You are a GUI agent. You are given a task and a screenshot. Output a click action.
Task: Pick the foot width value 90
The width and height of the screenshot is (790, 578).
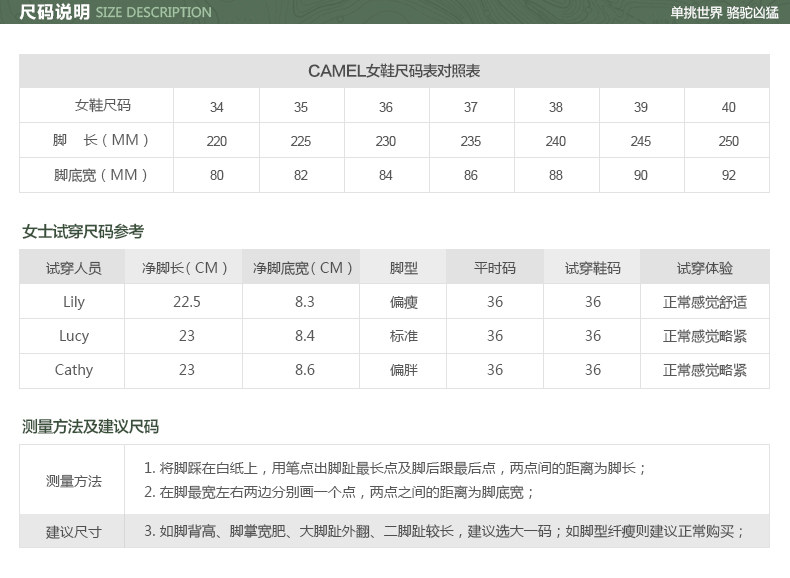(x=641, y=175)
